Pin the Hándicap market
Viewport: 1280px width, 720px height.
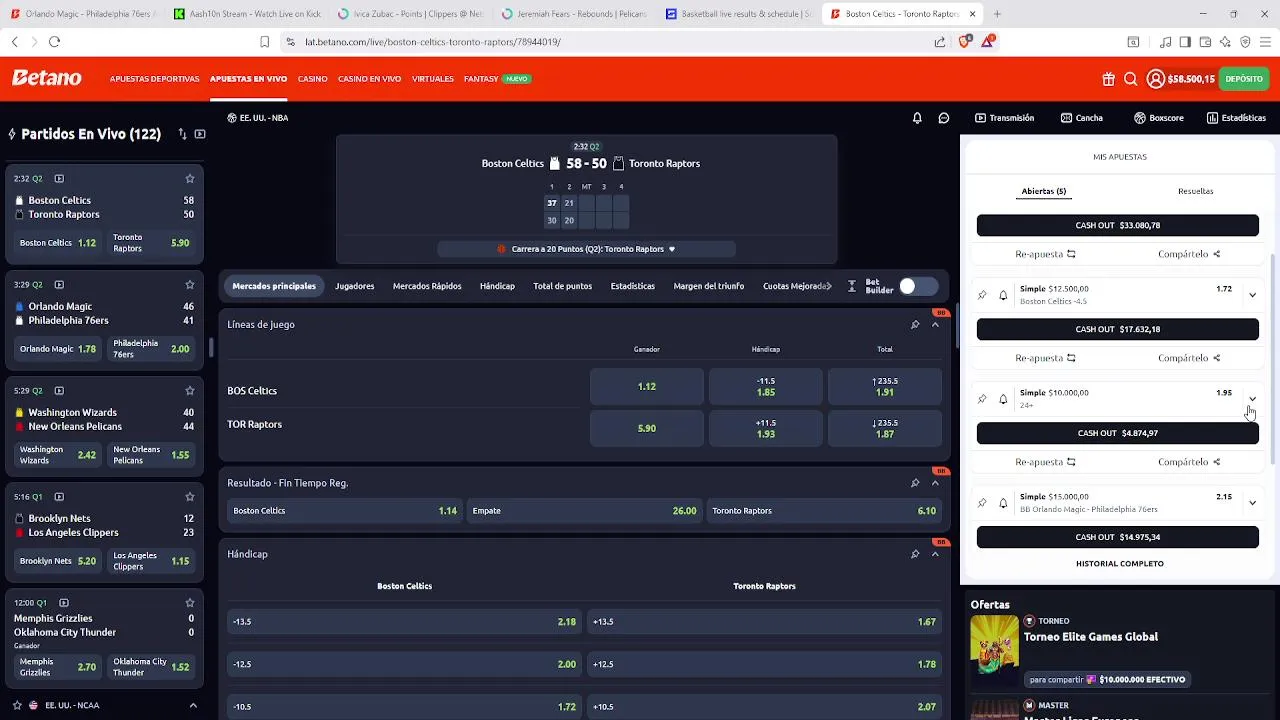(915, 554)
